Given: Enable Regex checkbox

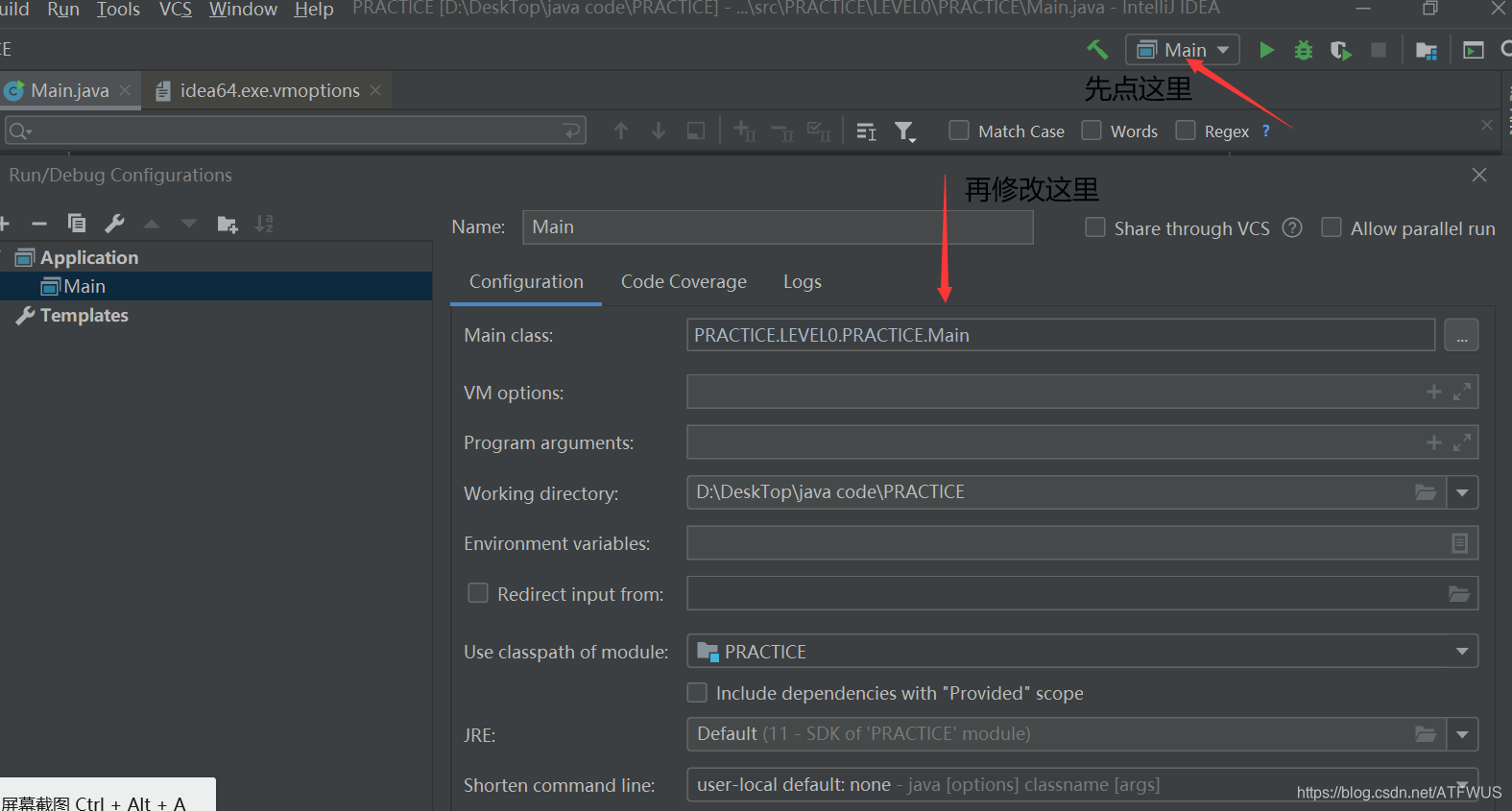Looking at the screenshot, I should pos(1186,130).
